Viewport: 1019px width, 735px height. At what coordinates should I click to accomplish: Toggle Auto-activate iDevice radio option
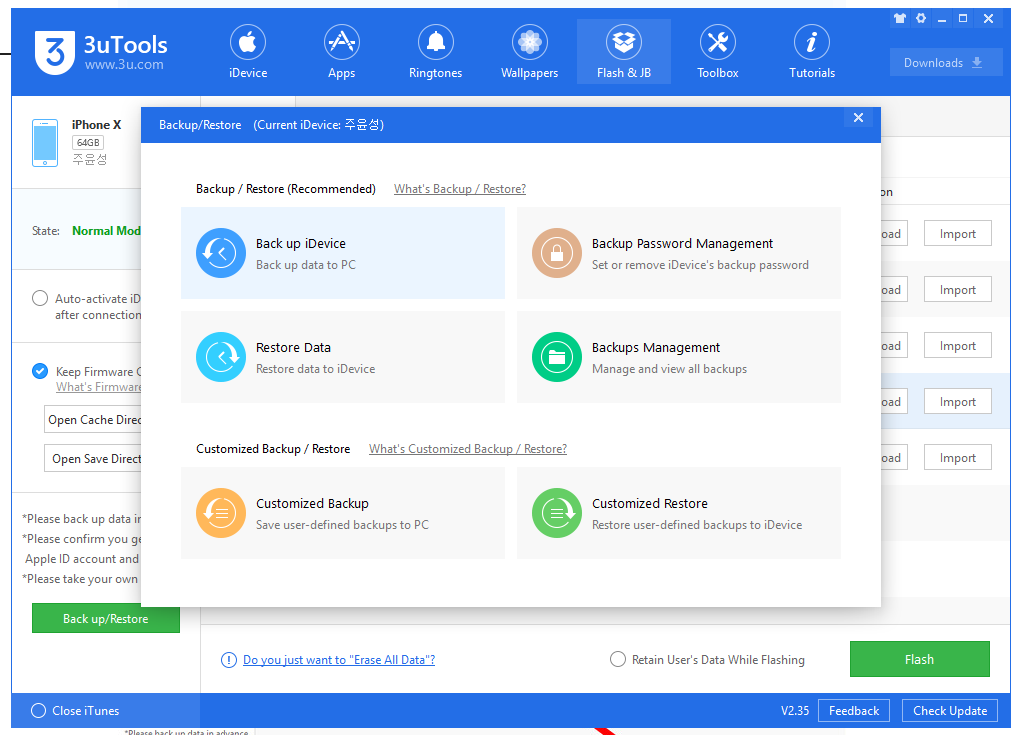click(40, 298)
